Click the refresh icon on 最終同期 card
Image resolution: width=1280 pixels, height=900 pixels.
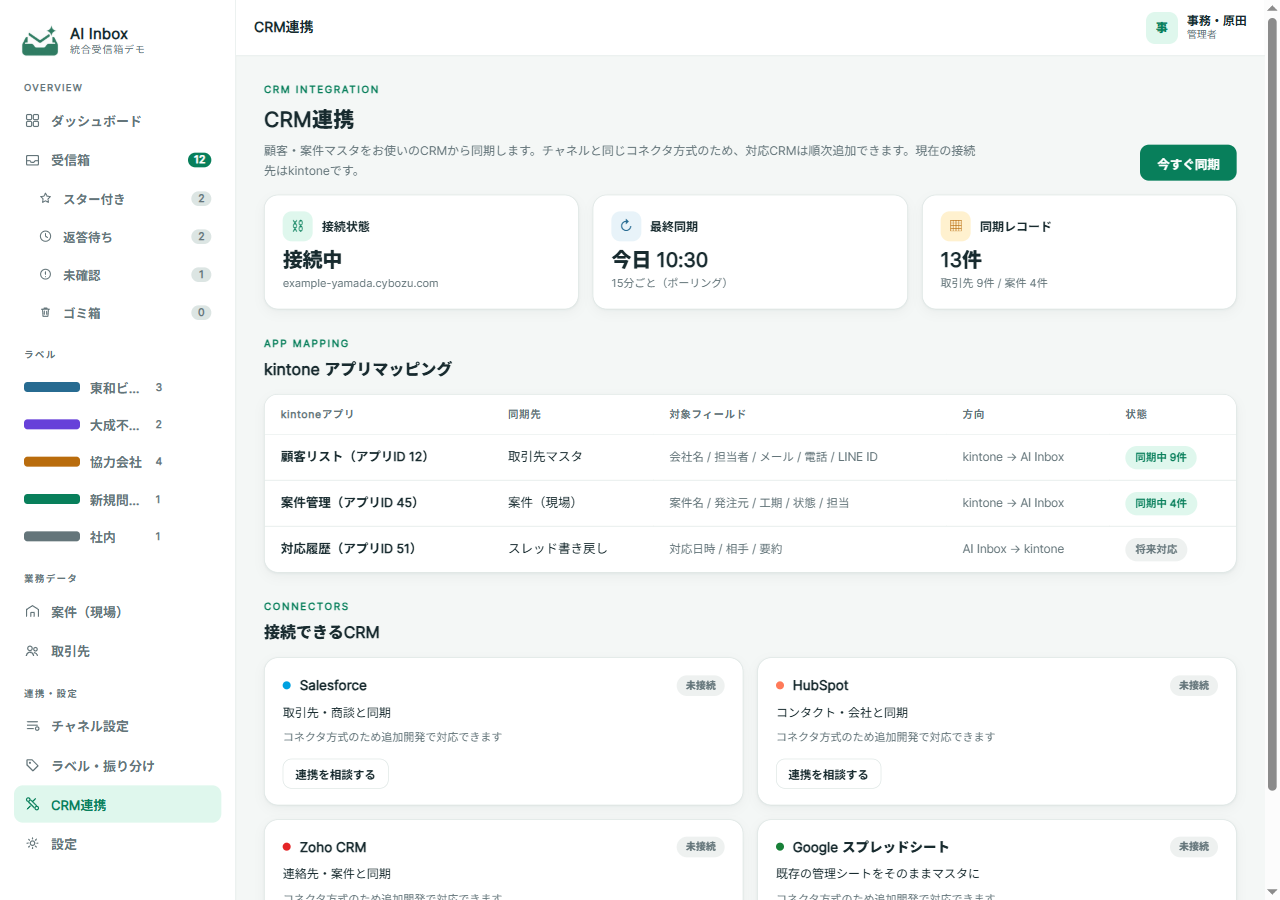(627, 226)
